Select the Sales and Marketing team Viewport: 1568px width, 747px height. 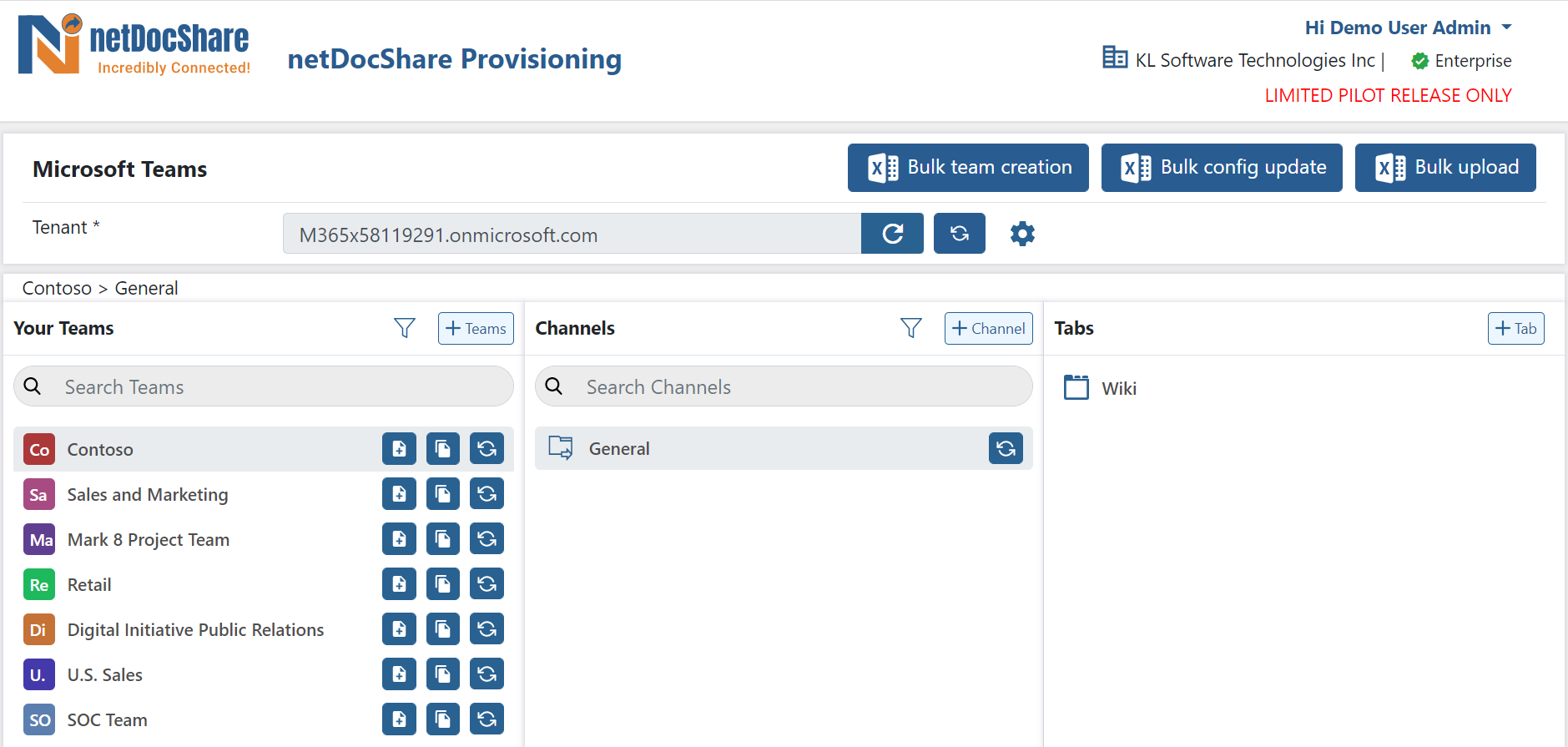pos(264,494)
